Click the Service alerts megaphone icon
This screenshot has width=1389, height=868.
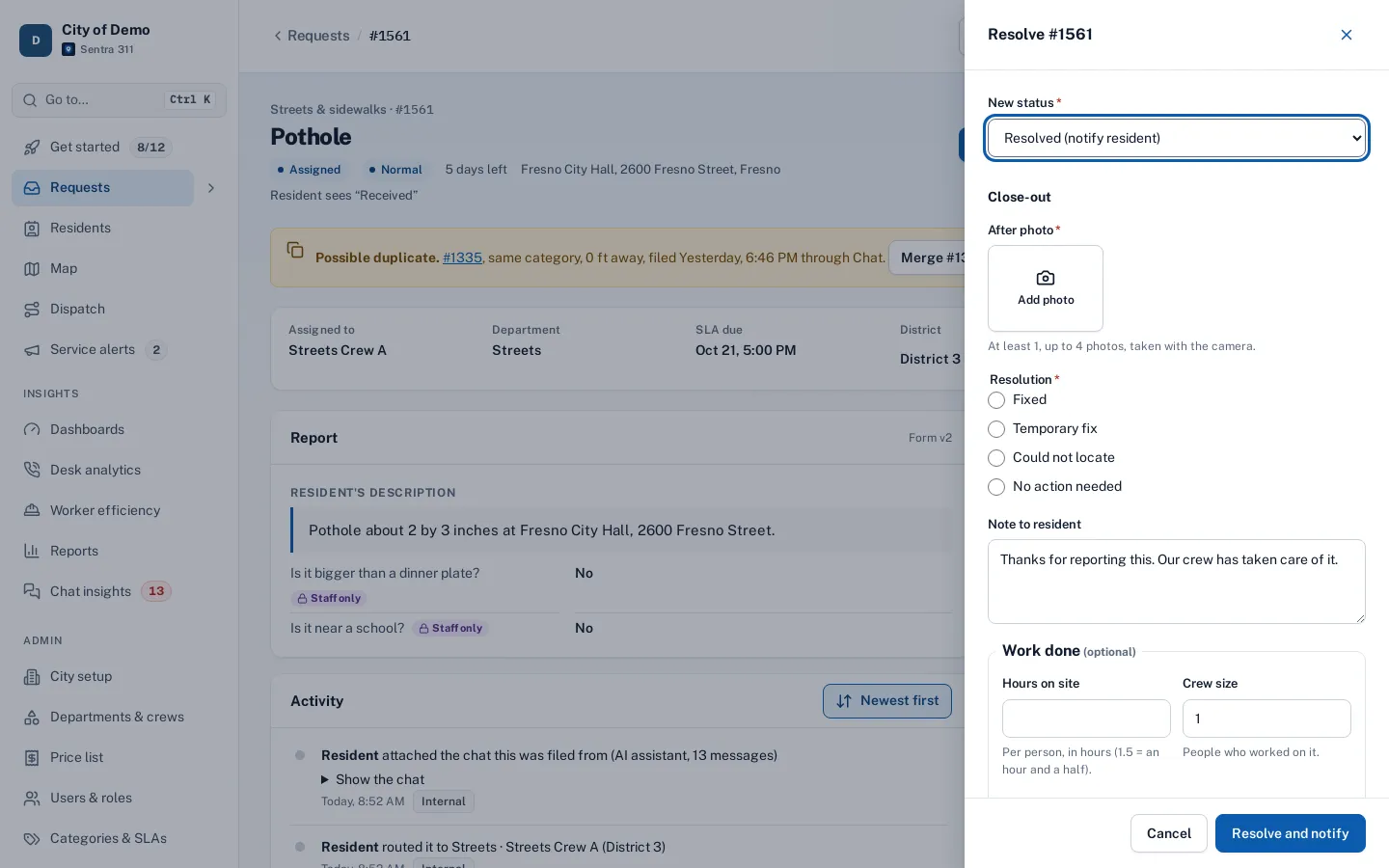[x=32, y=350]
